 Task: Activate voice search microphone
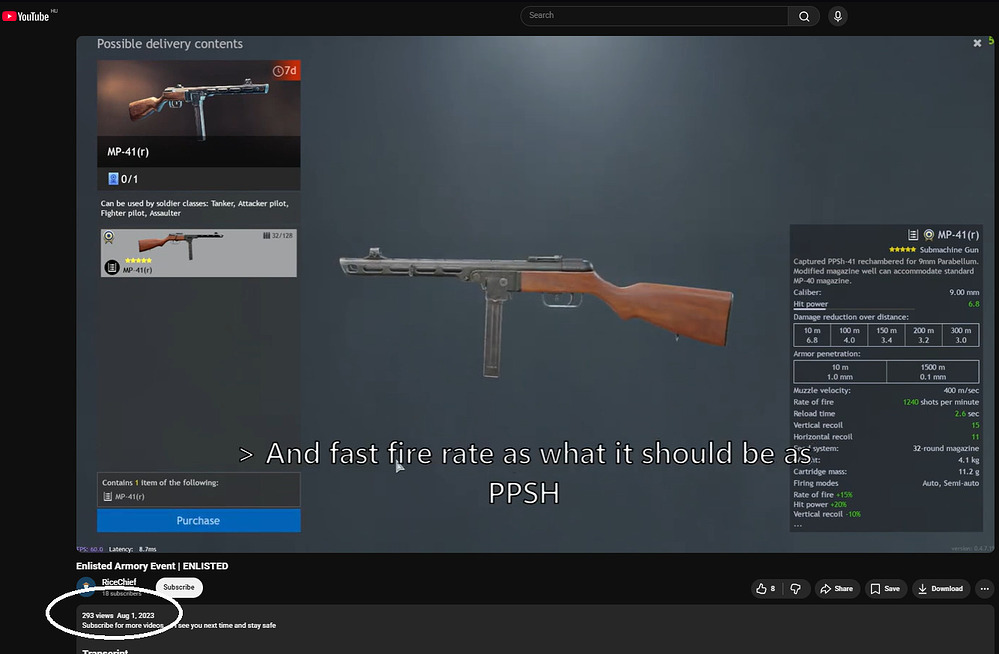coord(838,16)
